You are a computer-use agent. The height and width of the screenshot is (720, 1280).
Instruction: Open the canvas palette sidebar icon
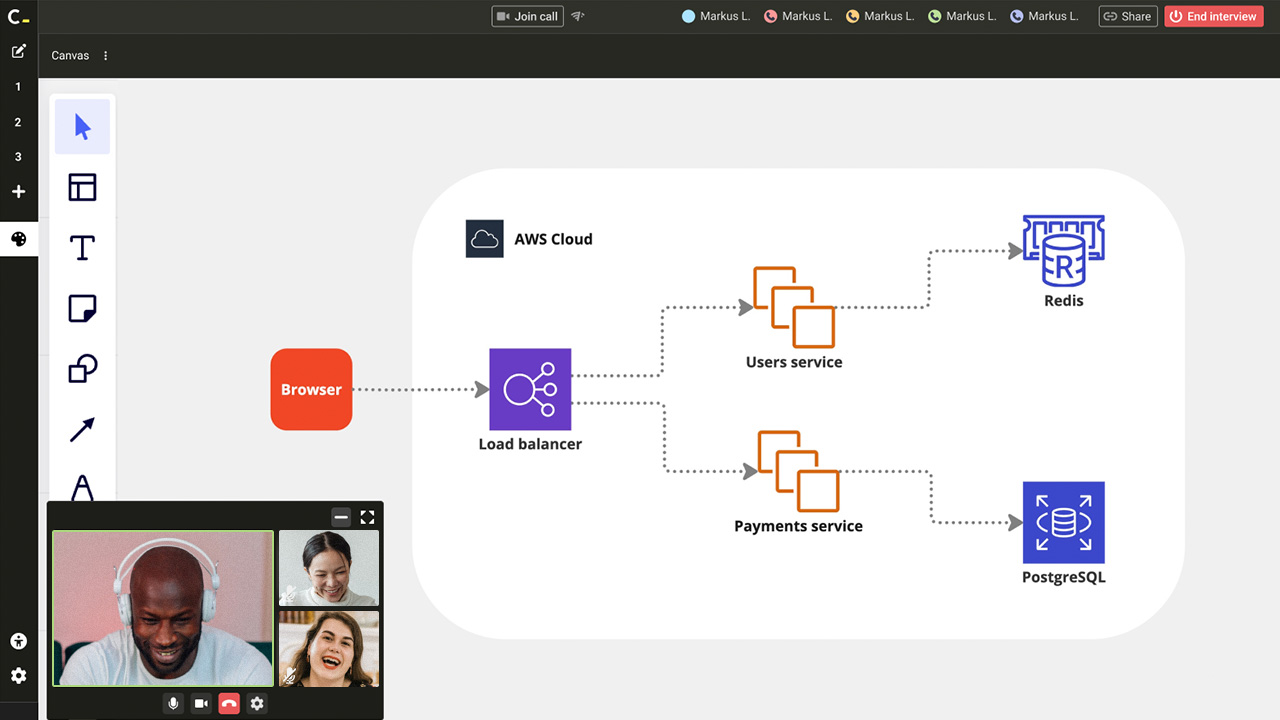tap(18, 239)
